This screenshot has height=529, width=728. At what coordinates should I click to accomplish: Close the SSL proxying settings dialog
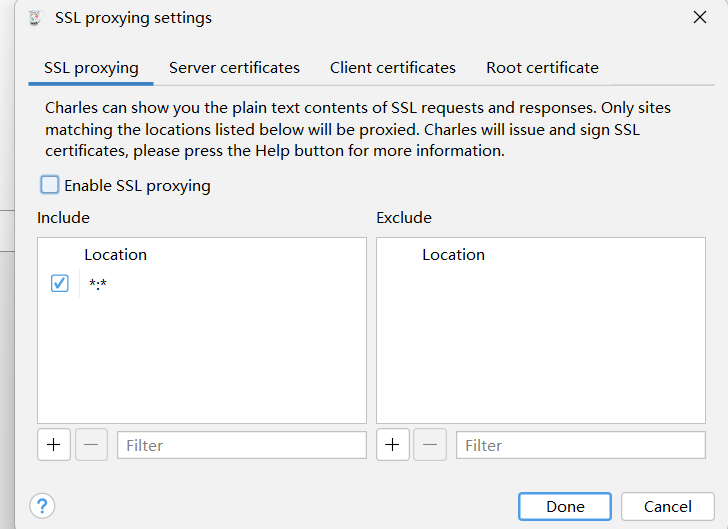click(699, 18)
